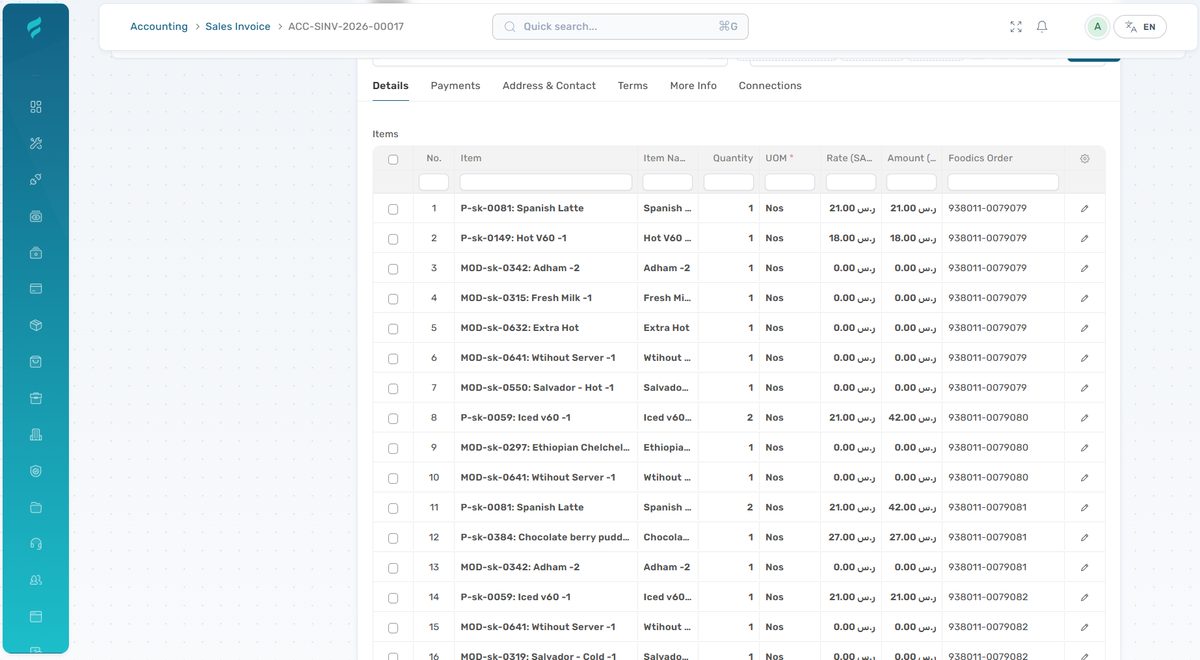1200x660 pixels.
Task: Check the select-all checkbox in table header
Action: tap(393, 158)
